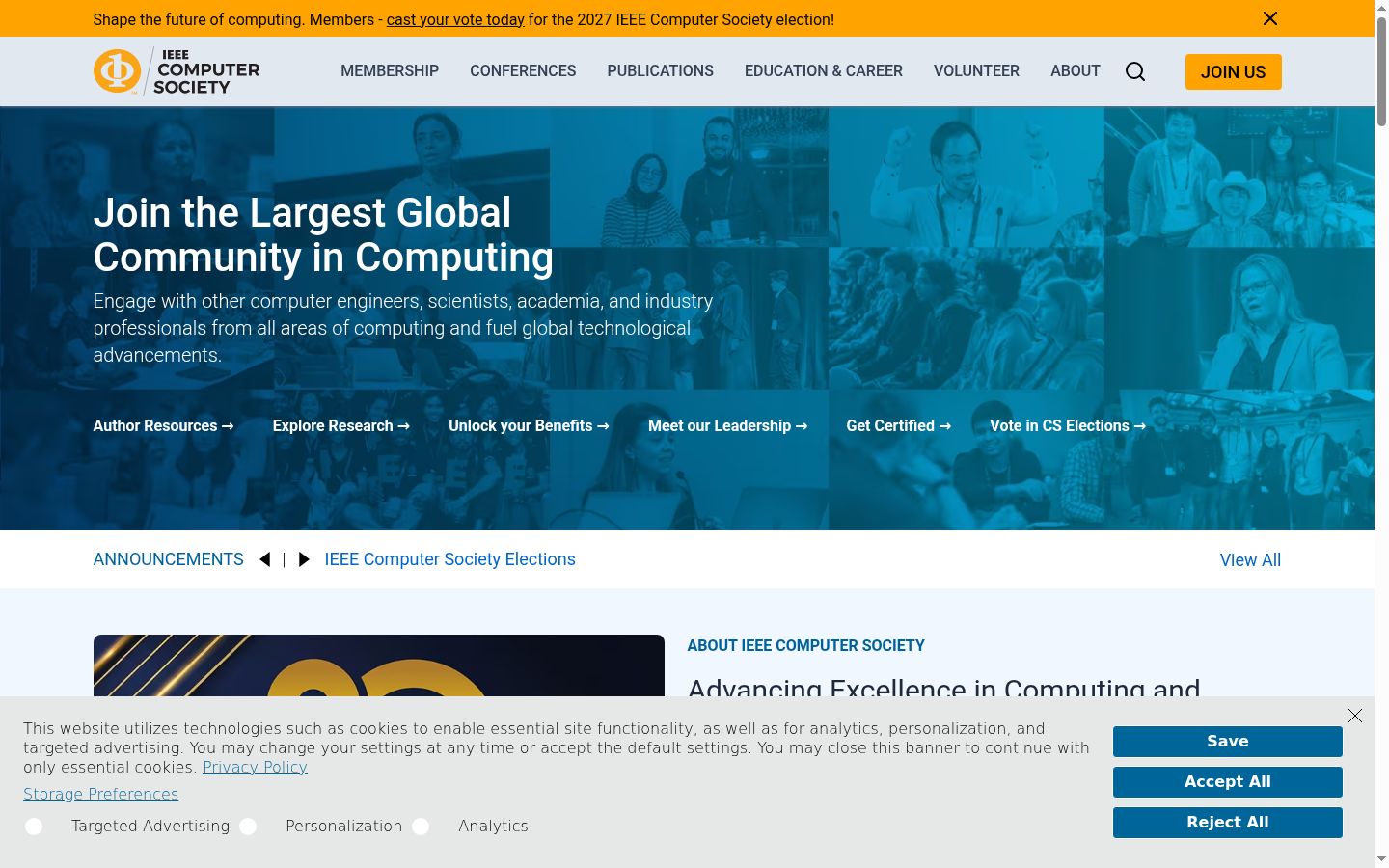Click the 'Join the Largest Global Community' headline
This screenshot has height=868, width=1389.
(323, 235)
